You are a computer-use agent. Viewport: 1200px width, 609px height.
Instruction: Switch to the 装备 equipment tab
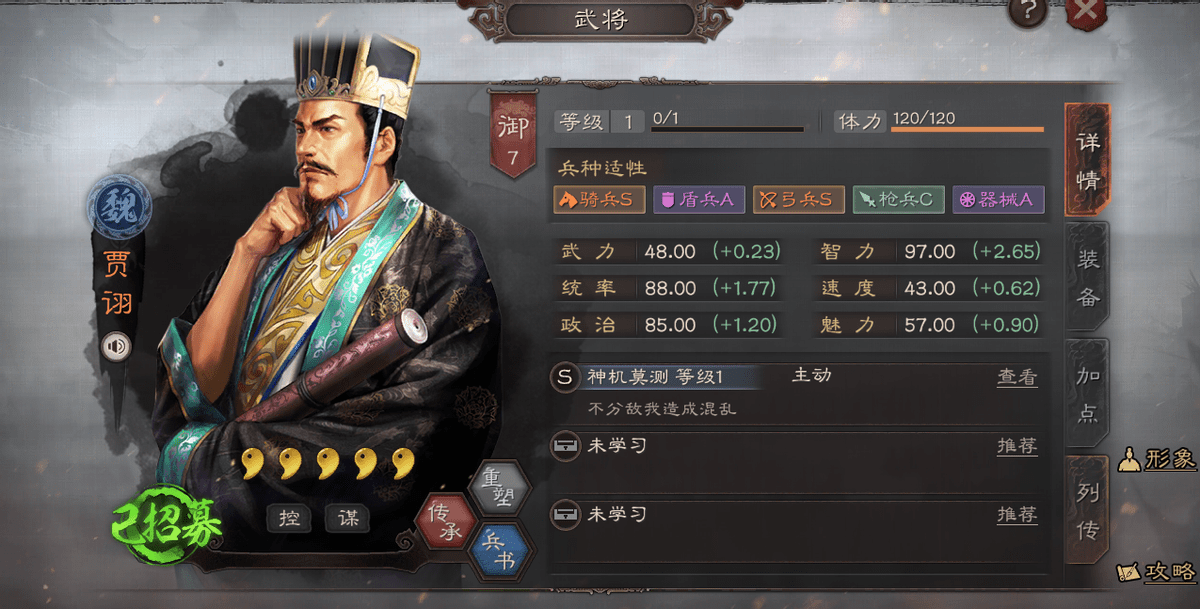1088,278
